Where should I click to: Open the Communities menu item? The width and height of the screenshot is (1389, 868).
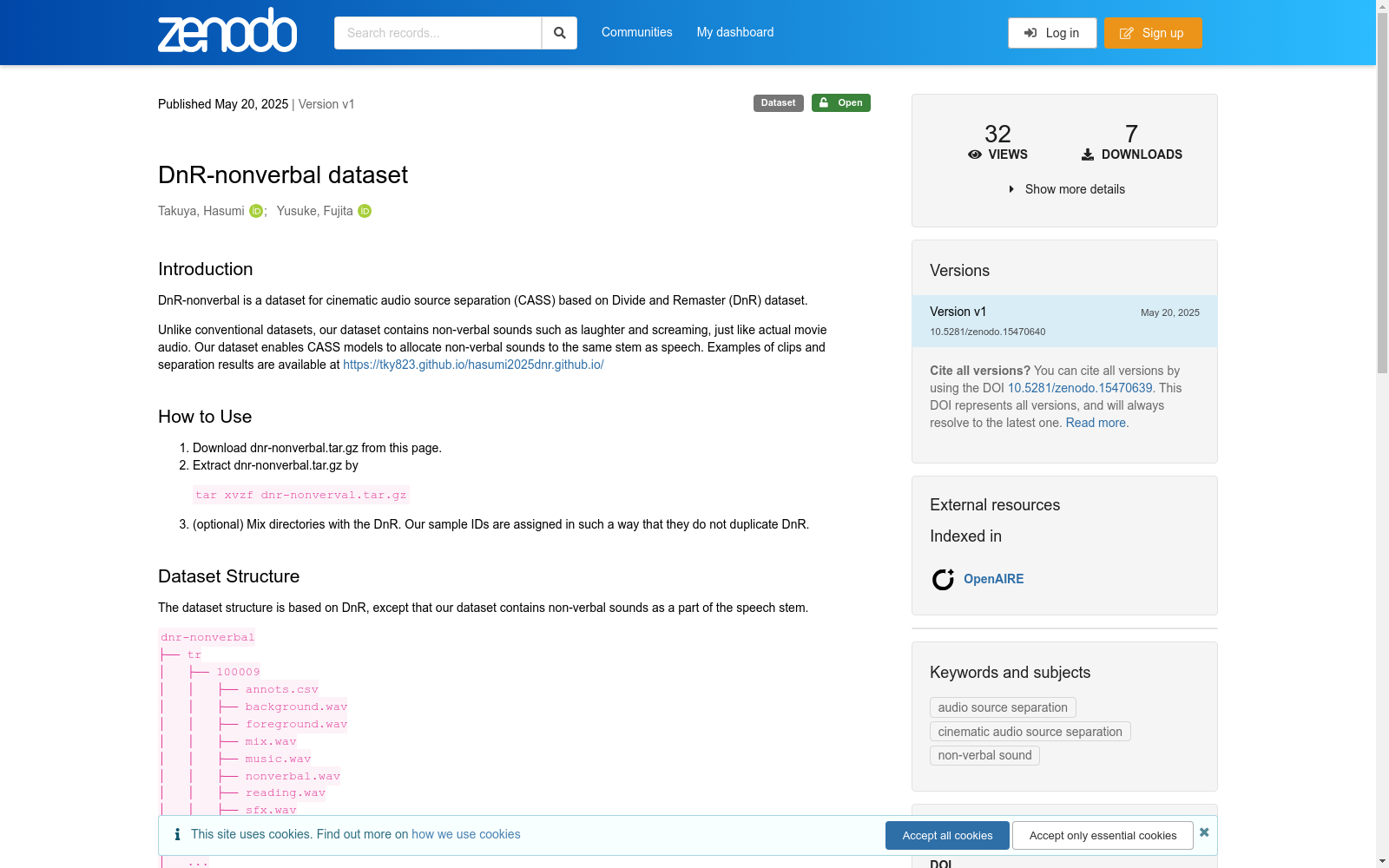click(636, 32)
